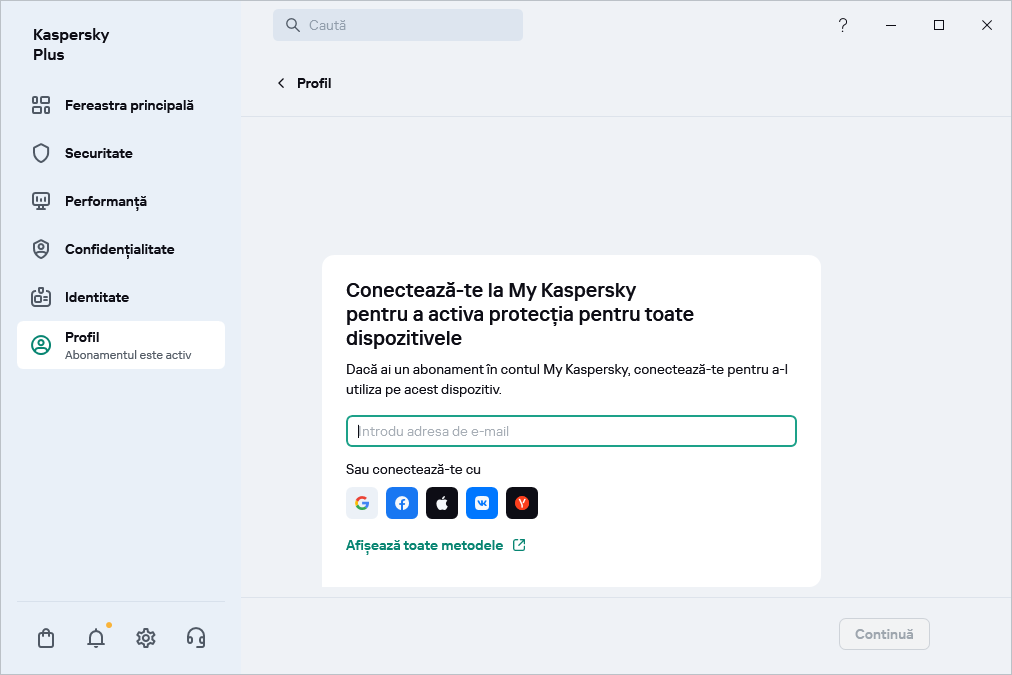Click the help question mark icon
Viewport: 1012px width, 675px height.
[843, 25]
